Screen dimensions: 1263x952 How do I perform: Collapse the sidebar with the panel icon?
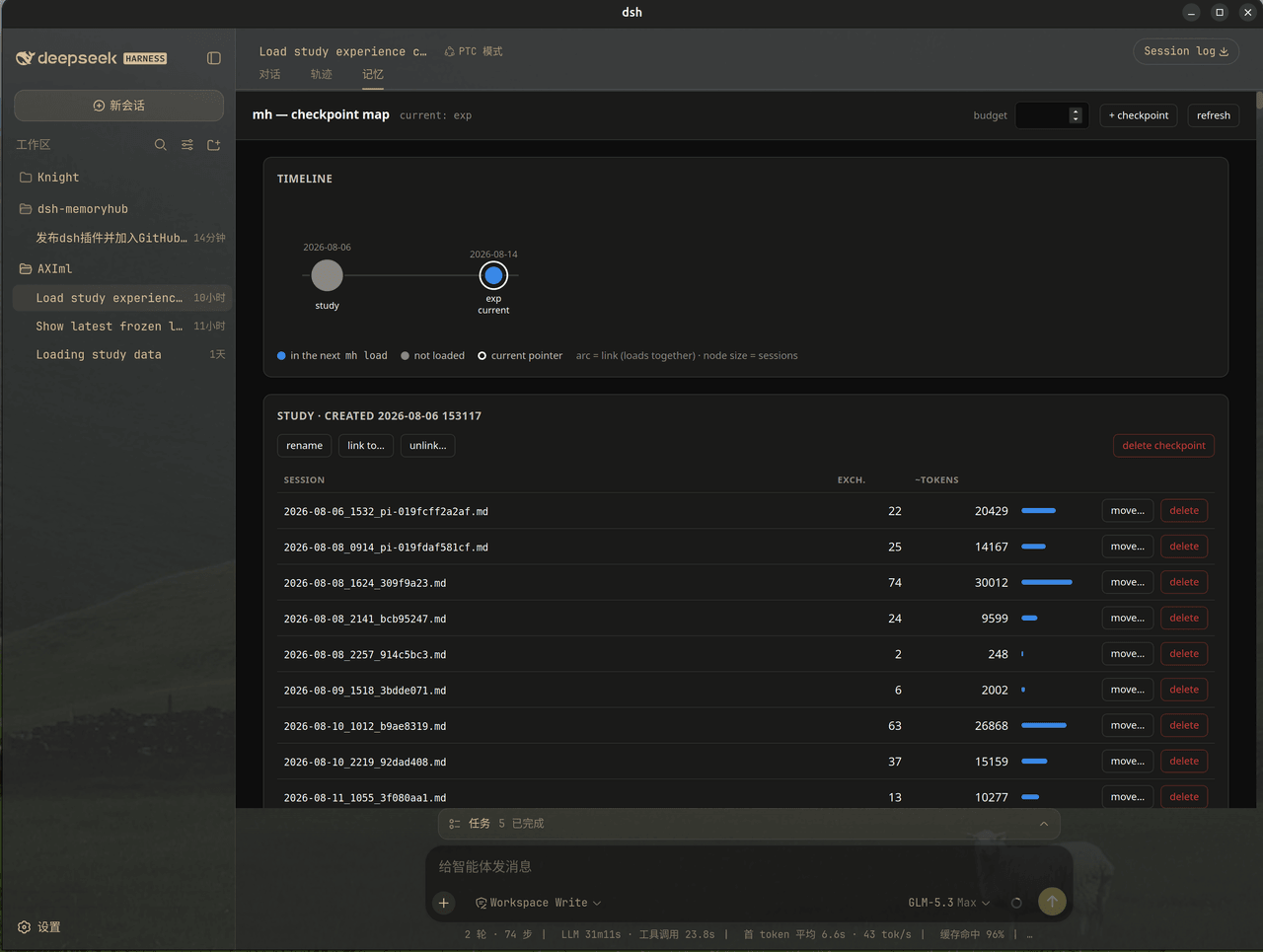tap(213, 58)
